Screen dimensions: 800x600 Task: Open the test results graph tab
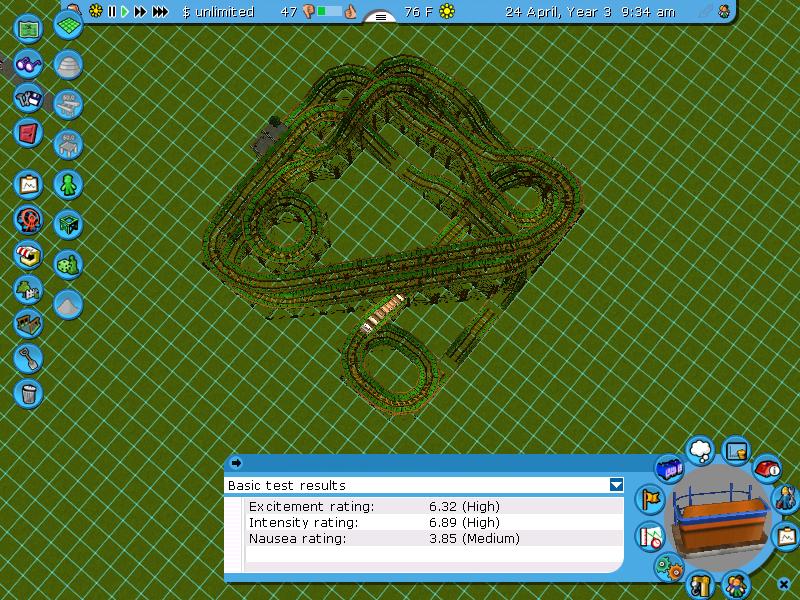pyautogui.click(x=650, y=536)
